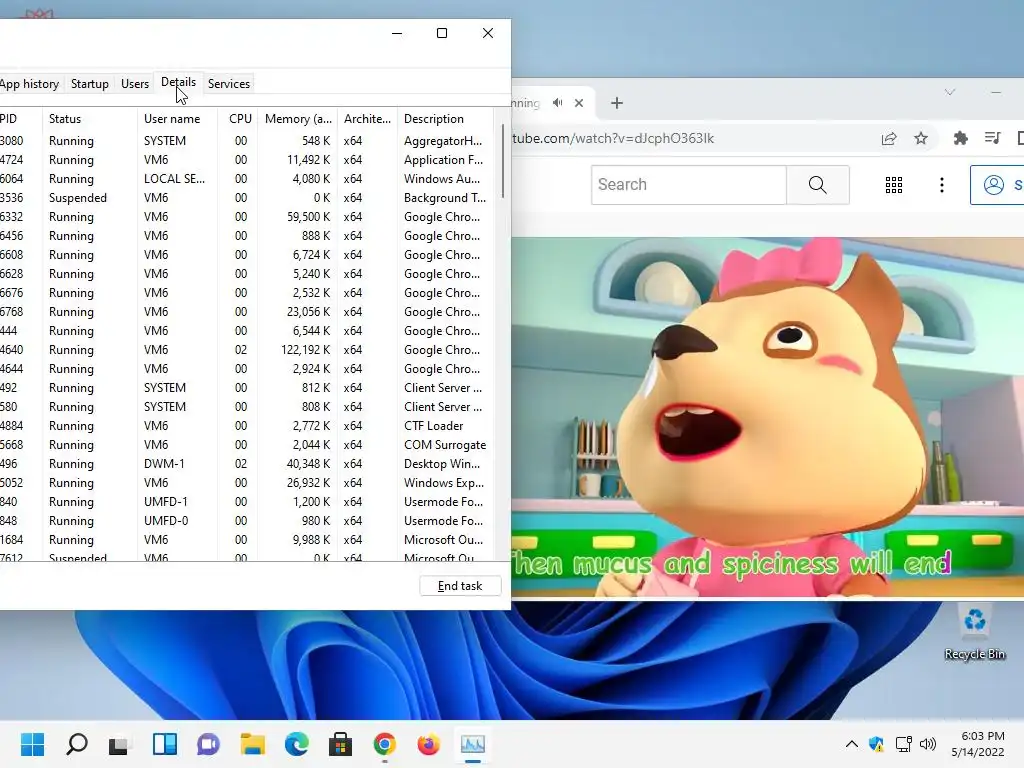1024x768 pixels.
Task: Switch to Users tab
Action: (135, 84)
